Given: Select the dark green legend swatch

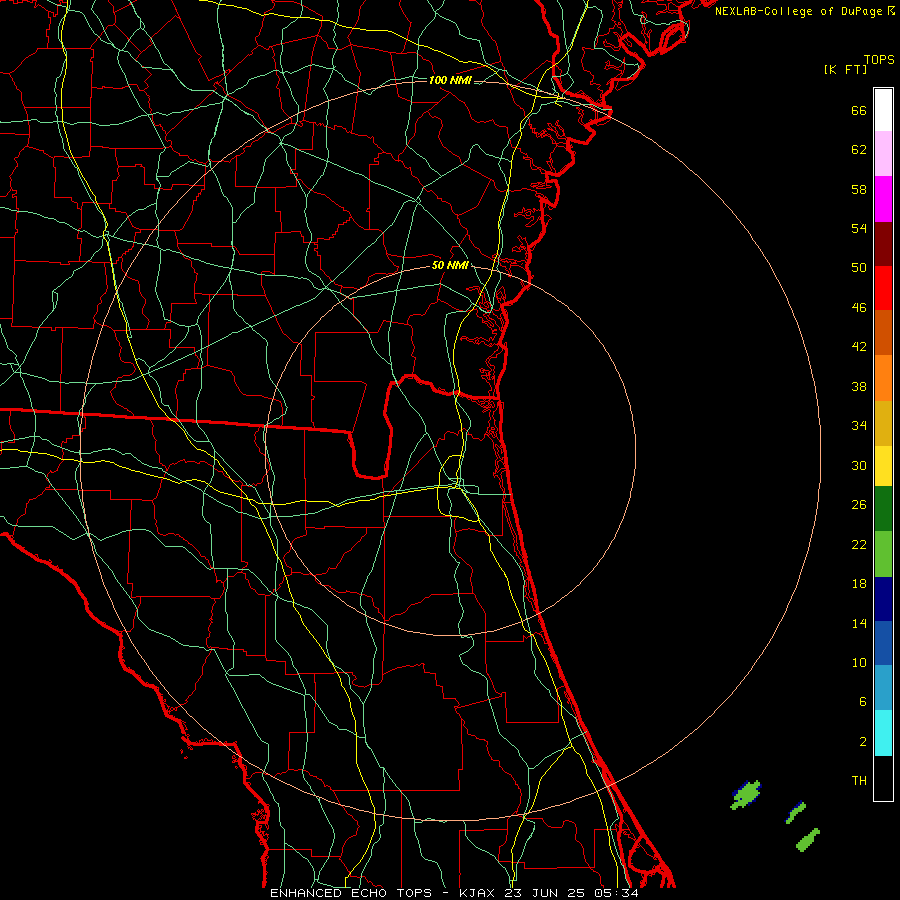Looking at the screenshot, I should (x=883, y=509).
